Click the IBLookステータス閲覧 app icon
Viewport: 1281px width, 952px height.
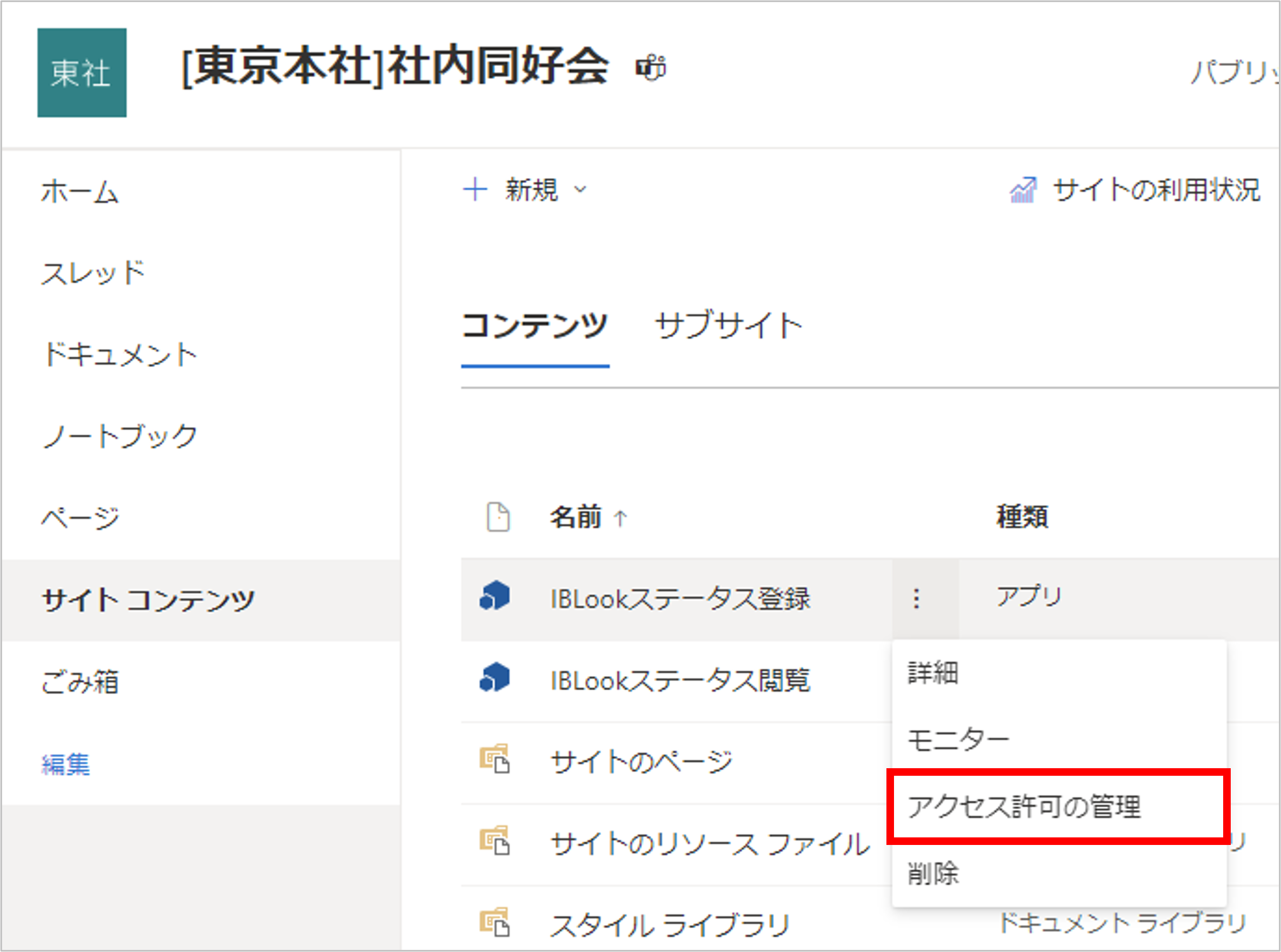pyautogui.click(x=495, y=678)
